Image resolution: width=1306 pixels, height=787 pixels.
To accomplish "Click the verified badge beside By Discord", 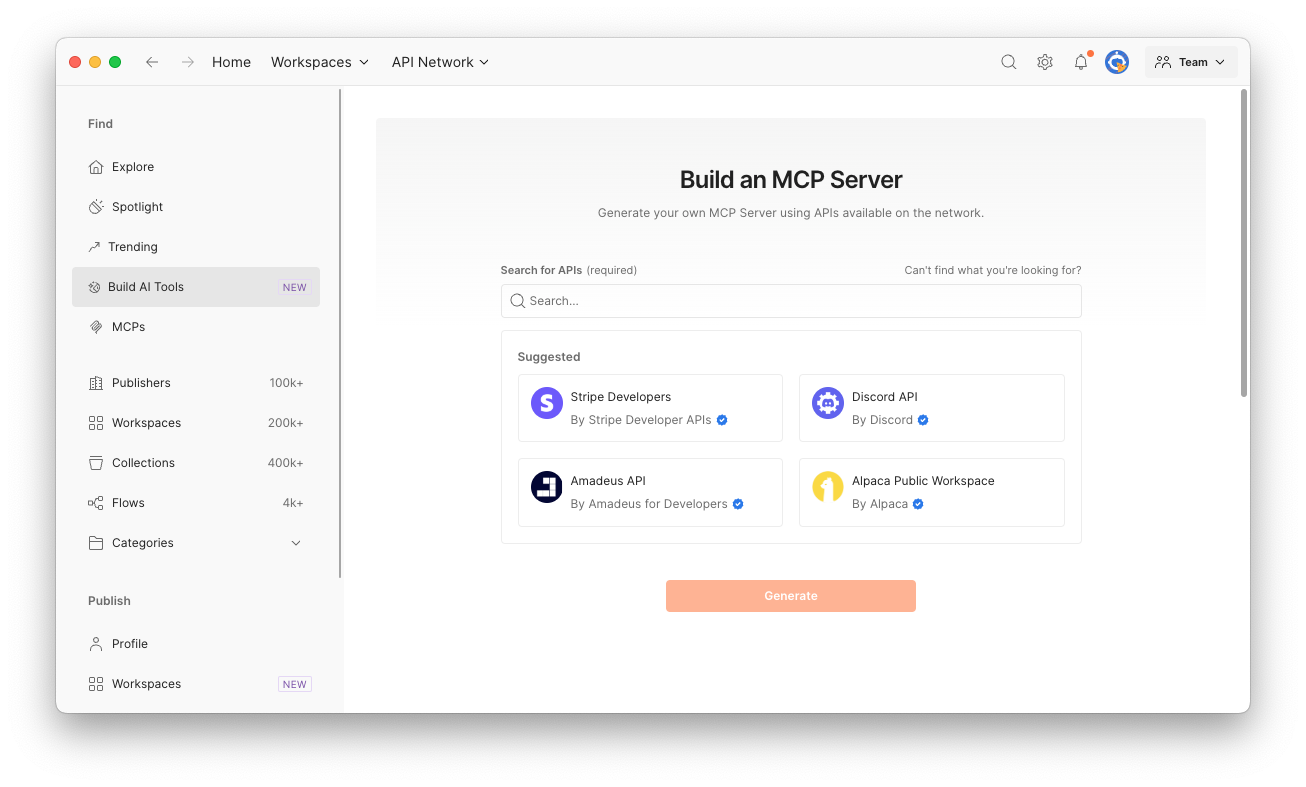I will [x=923, y=420].
